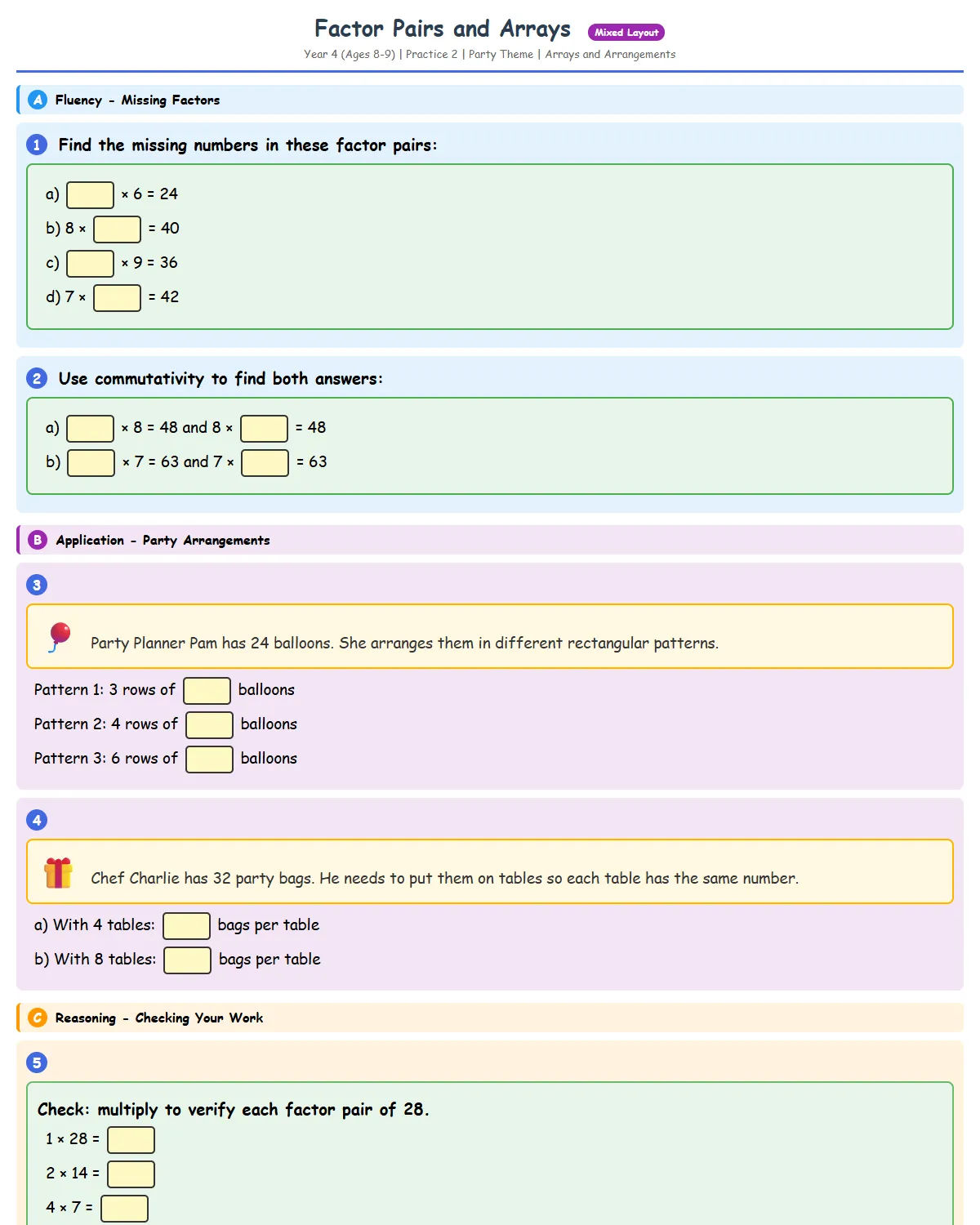Click the purple section B circle badge
The height and width of the screenshot is (1225, 980).
(x=38, y=540)
